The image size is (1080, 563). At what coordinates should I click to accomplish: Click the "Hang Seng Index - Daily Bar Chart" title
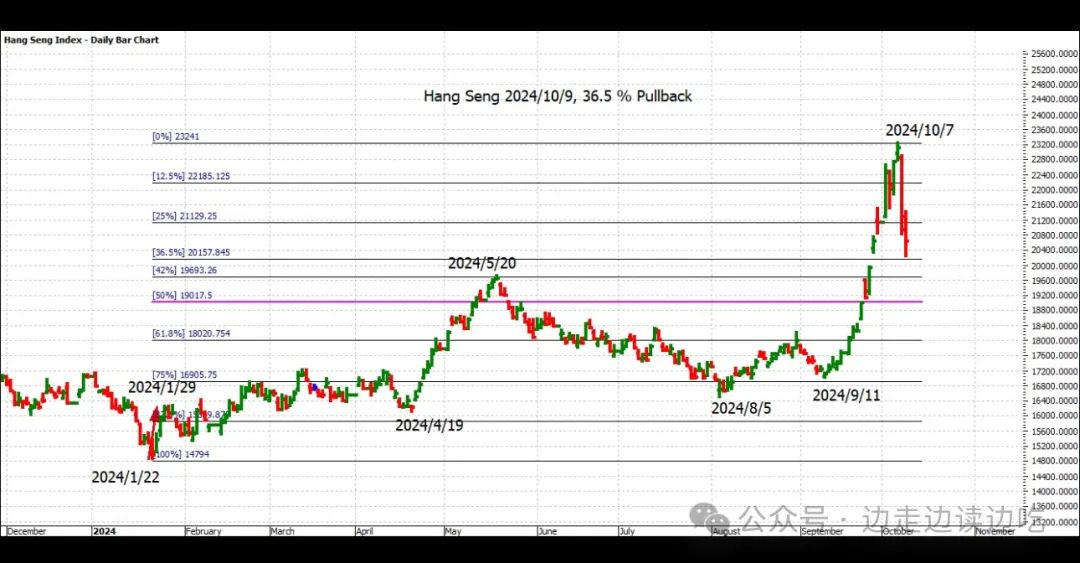[81, 40]
